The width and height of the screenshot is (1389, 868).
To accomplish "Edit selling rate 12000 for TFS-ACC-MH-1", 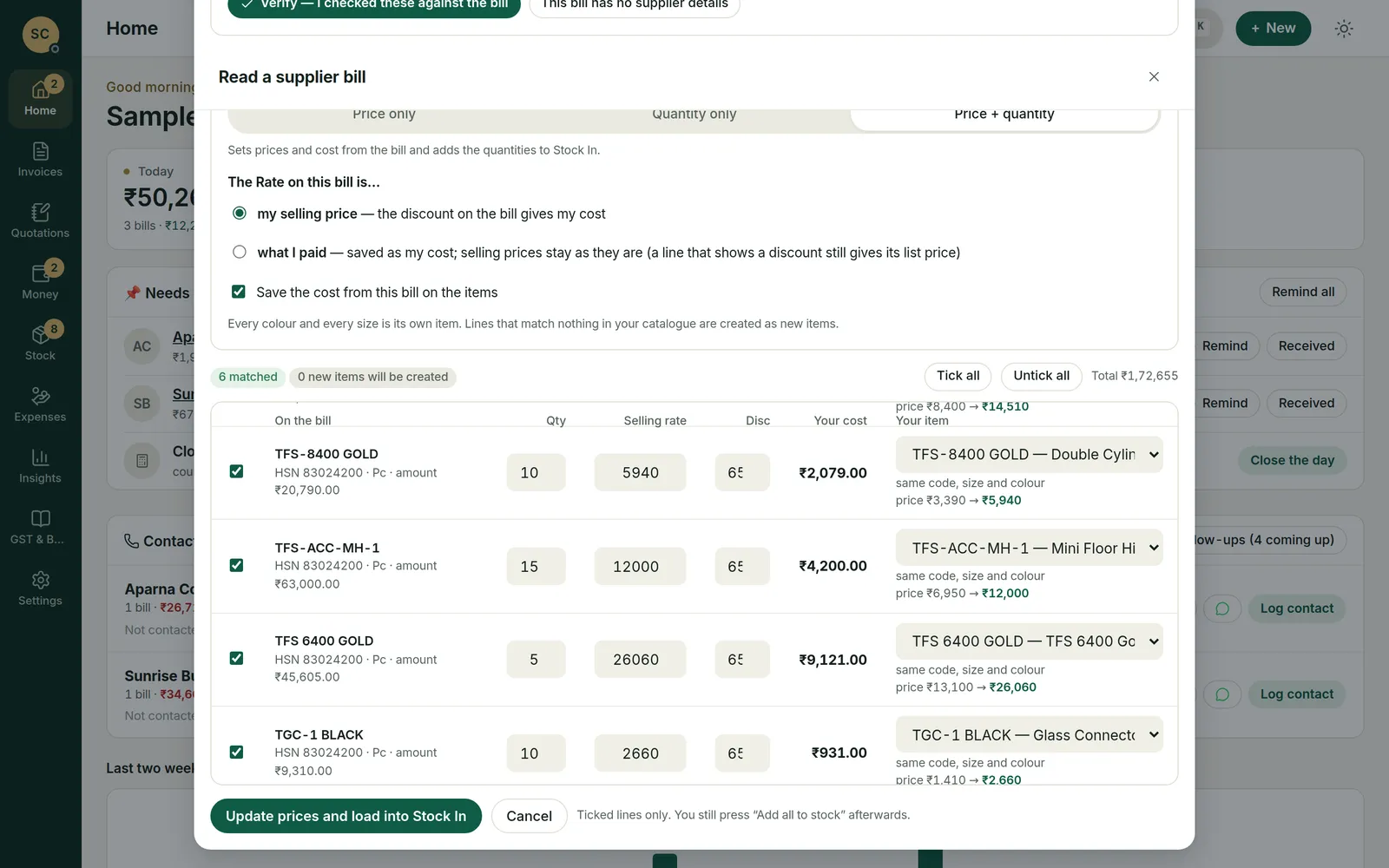I will coord(640,566).
